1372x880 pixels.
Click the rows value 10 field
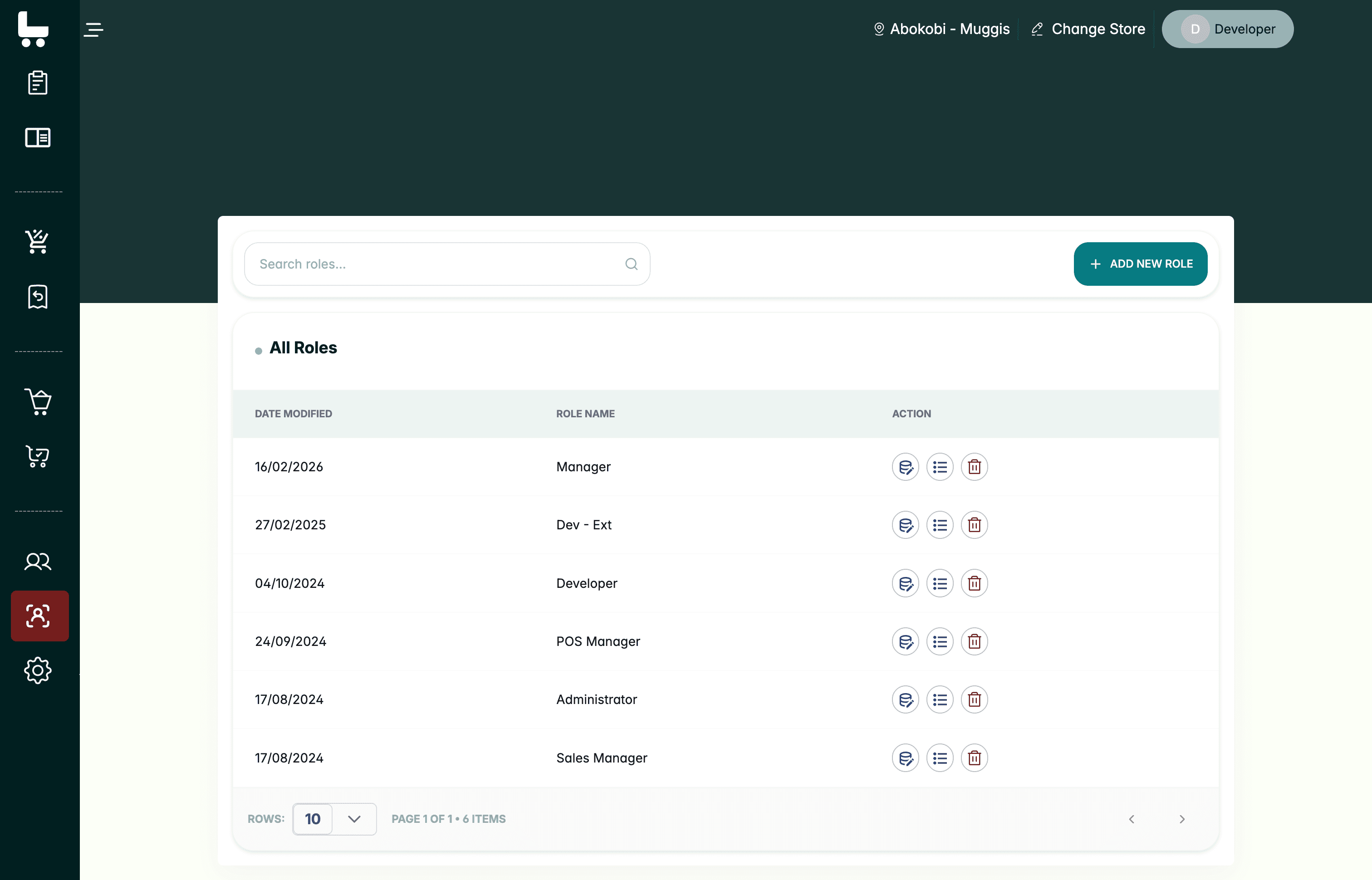pos(313,819)
